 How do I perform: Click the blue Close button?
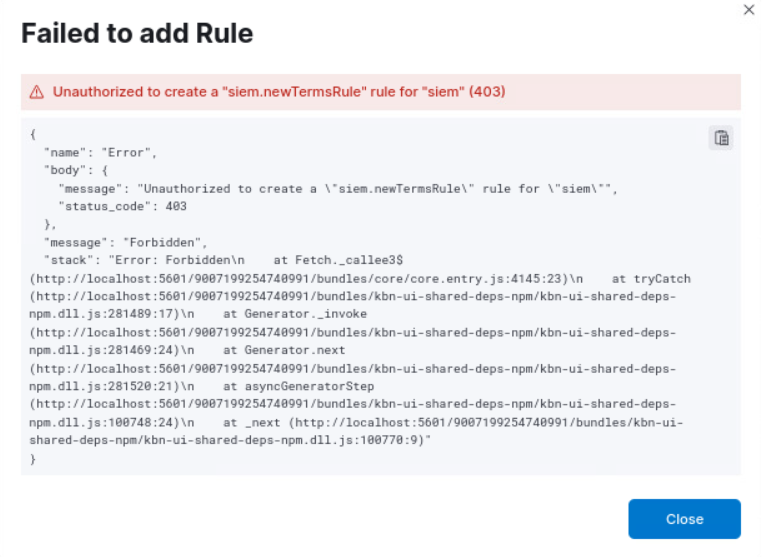(x=684, y=519)
